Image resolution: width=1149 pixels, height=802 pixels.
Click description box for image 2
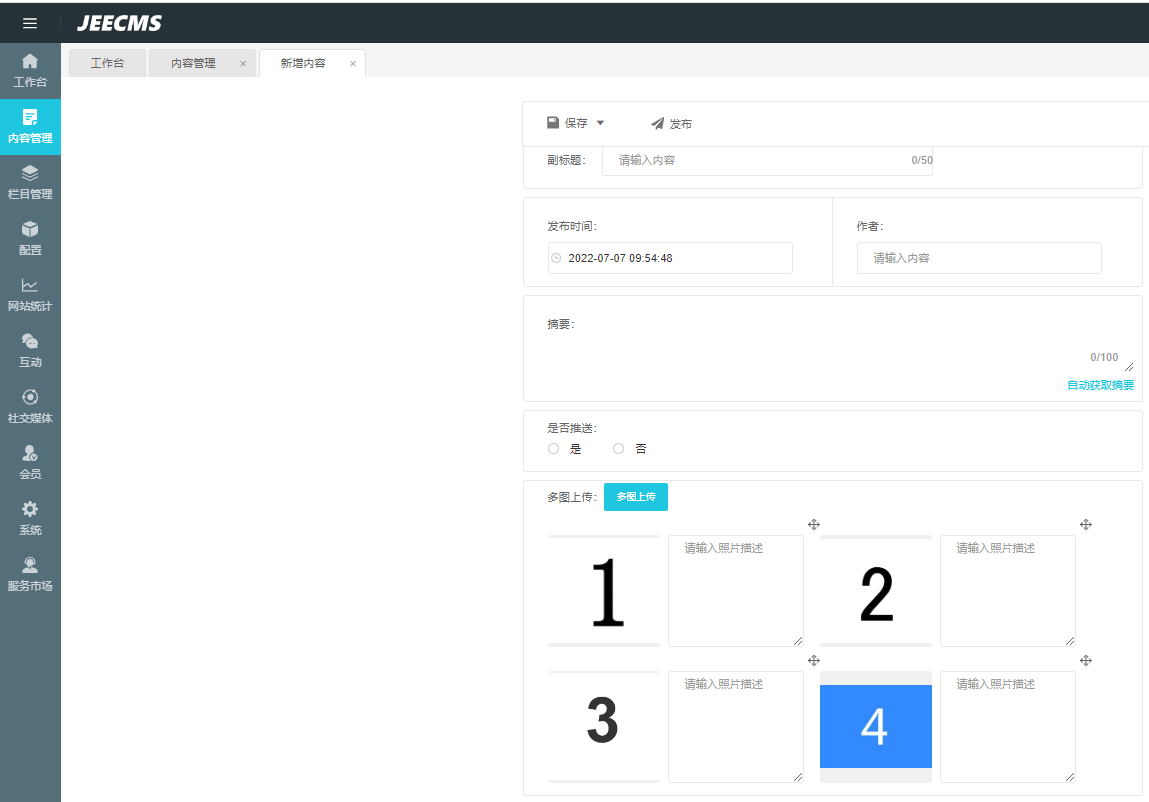(1008, 591)
